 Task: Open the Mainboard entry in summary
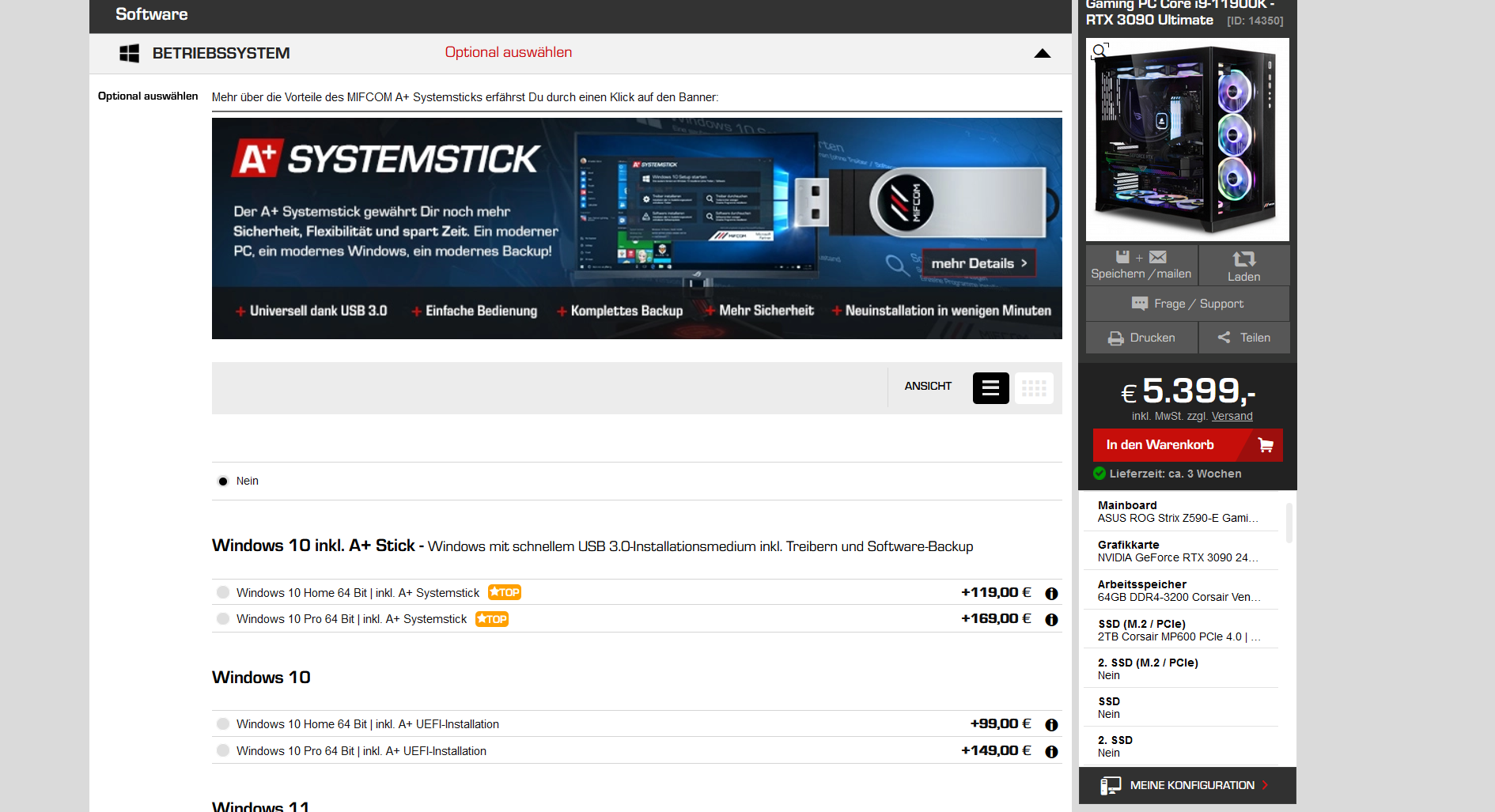(1180, 512)
